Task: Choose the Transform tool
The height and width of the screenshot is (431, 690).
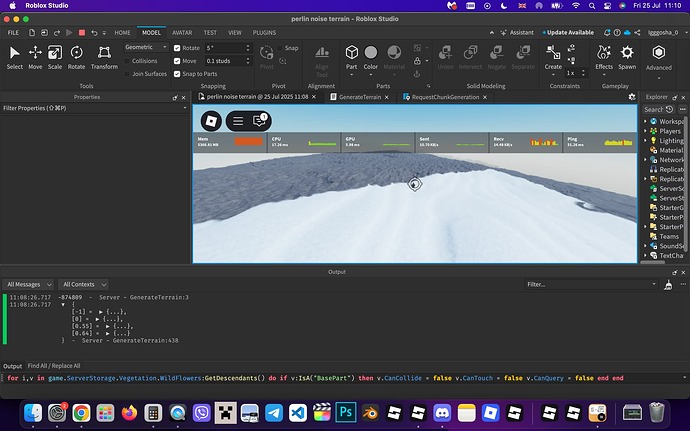Action: [x=104, y=57]
